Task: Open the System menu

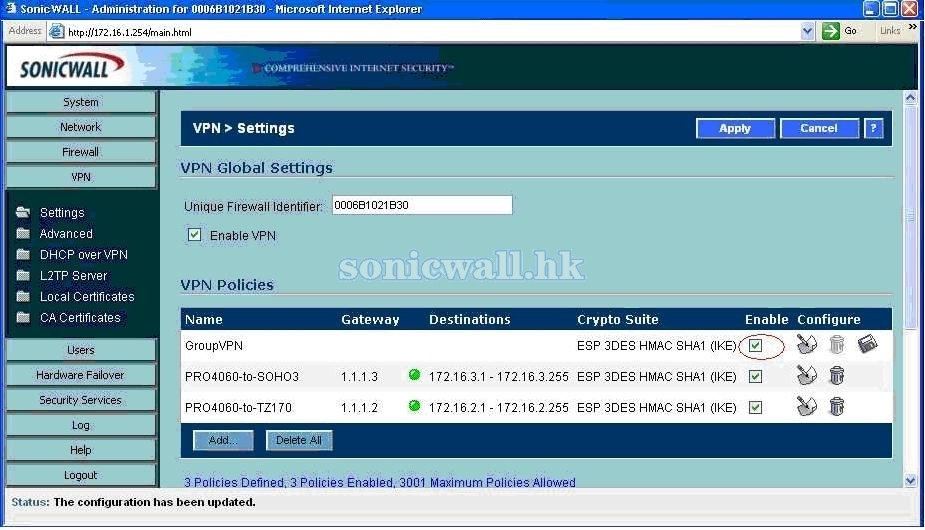Action: pyautogui.click(x=81, y=102)
